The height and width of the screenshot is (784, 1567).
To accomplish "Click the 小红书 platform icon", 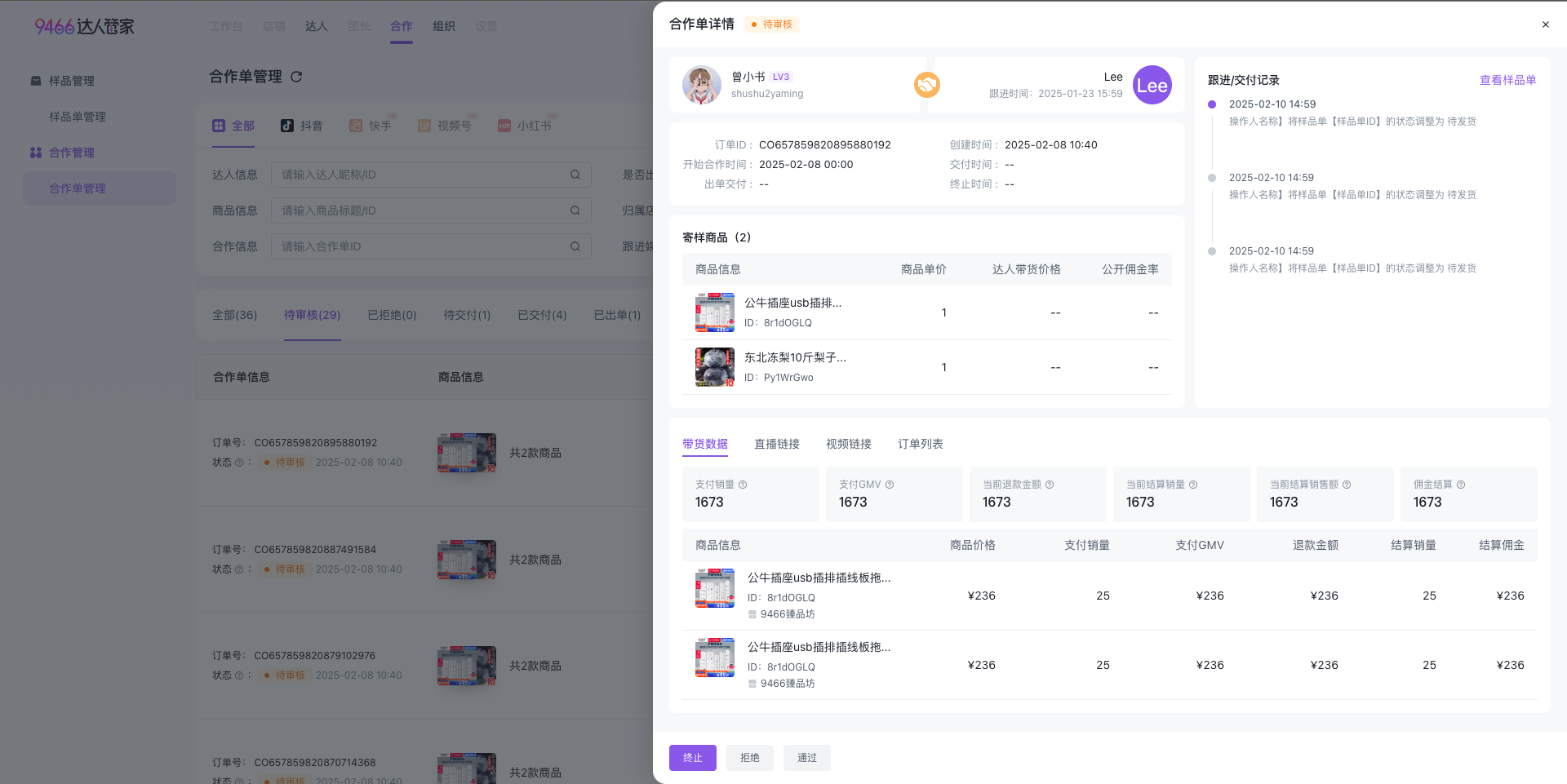I will pos(504,126).
